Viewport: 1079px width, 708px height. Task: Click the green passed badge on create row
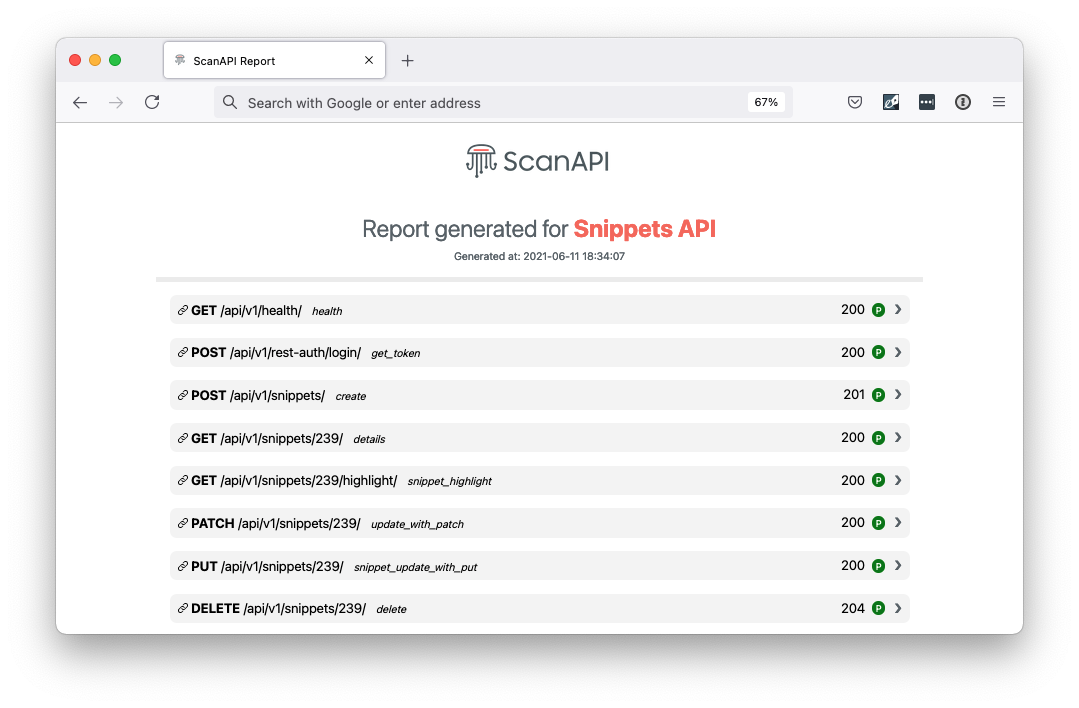tap(878, 395)
